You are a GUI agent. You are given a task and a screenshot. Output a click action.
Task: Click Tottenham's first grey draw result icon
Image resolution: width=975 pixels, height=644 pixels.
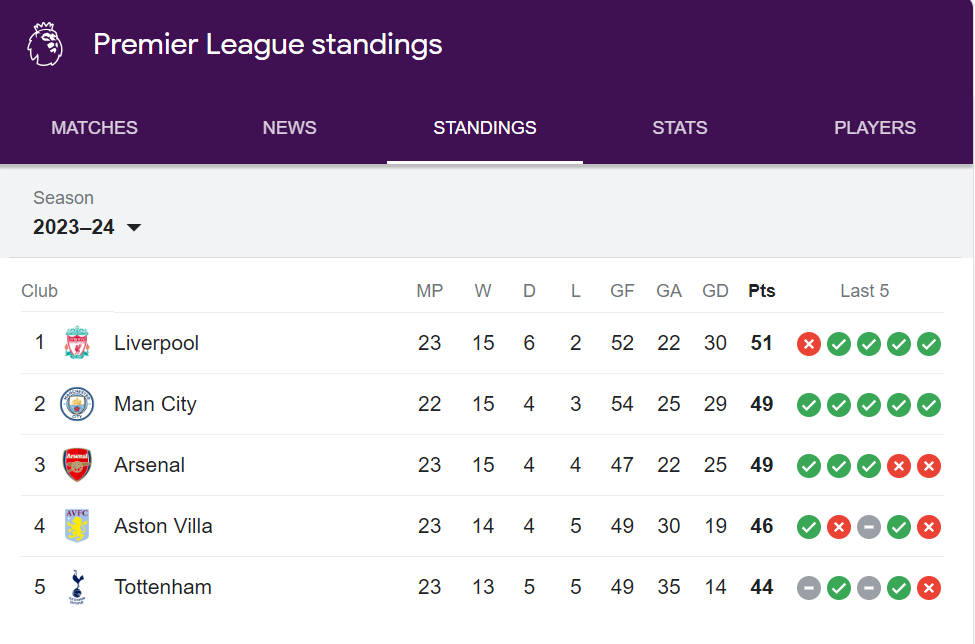pyautogui.click(x=809, y=587)
